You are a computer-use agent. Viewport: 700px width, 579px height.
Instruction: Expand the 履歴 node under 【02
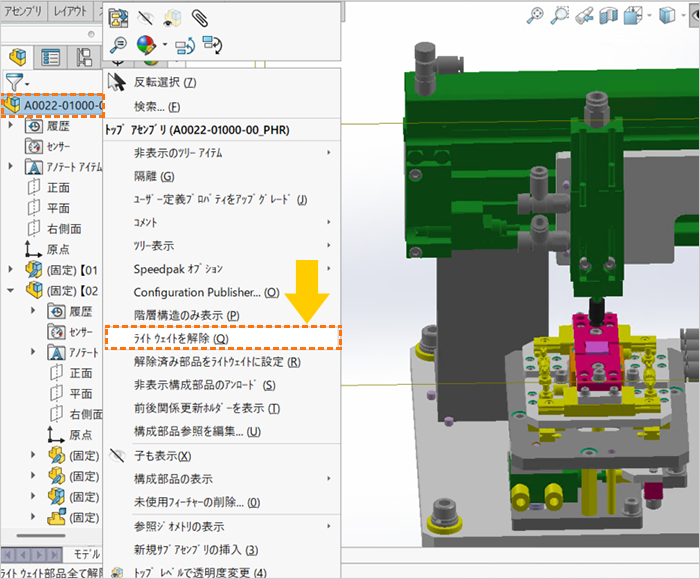coord(33,310)
